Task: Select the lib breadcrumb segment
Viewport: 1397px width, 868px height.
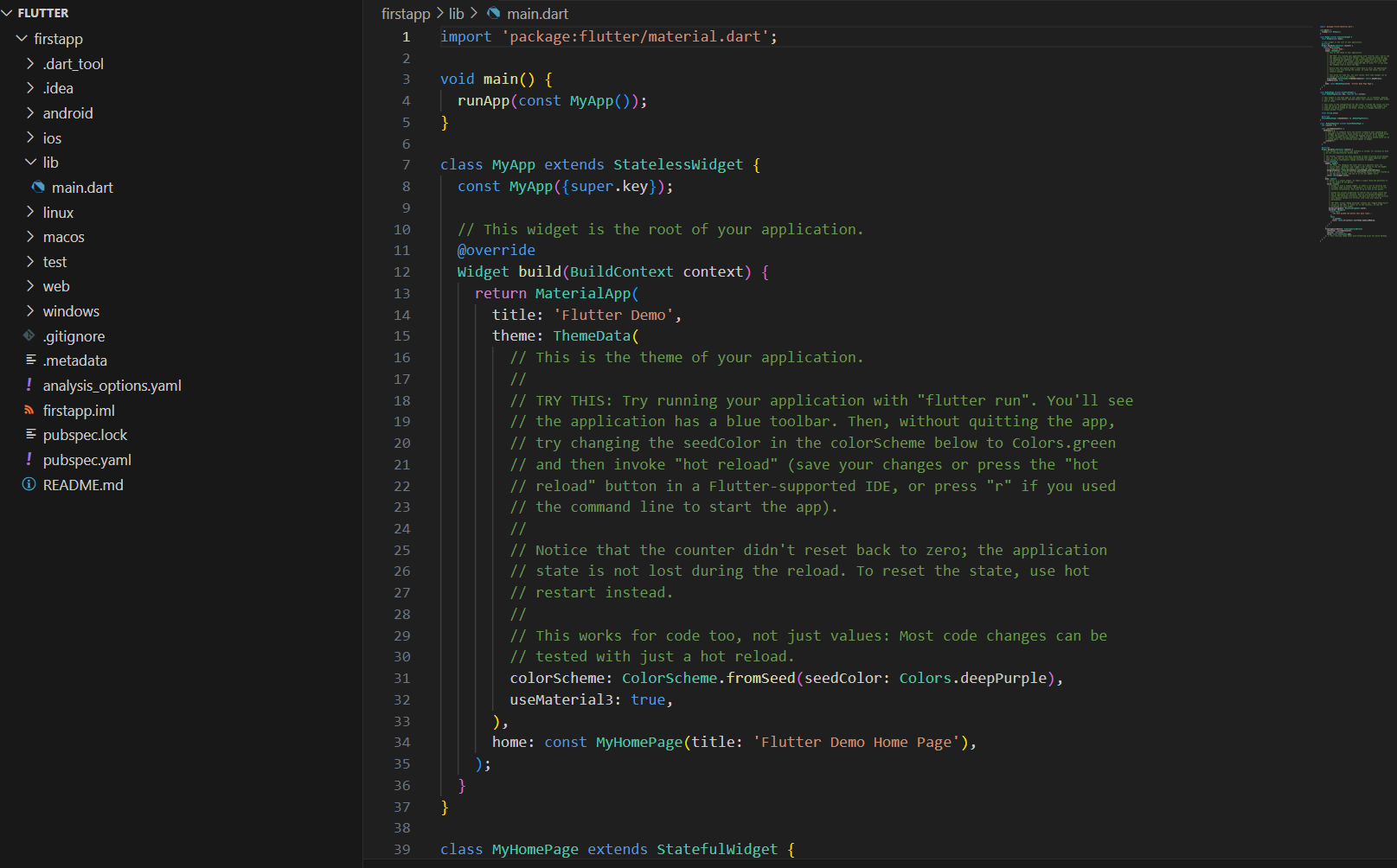Action: pos(457,13)
